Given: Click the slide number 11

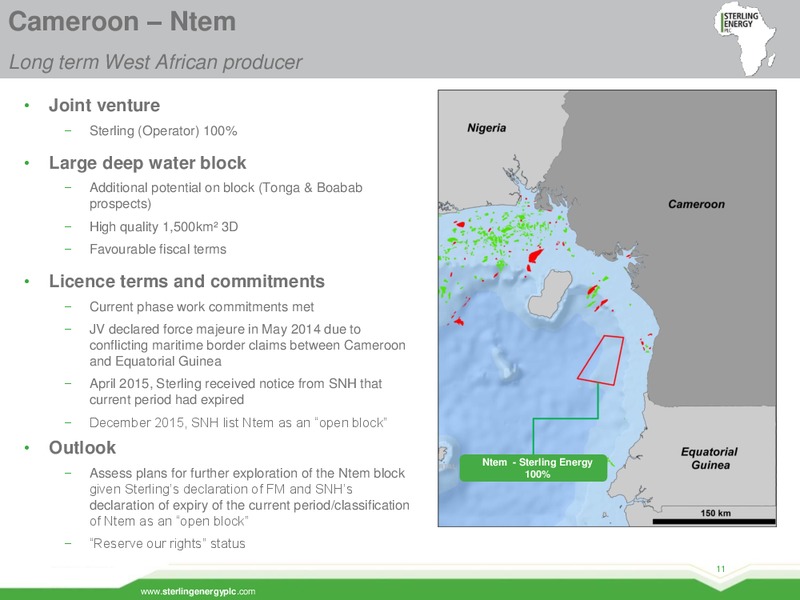Looking at the screenshot, I should (x=720, y=569).
